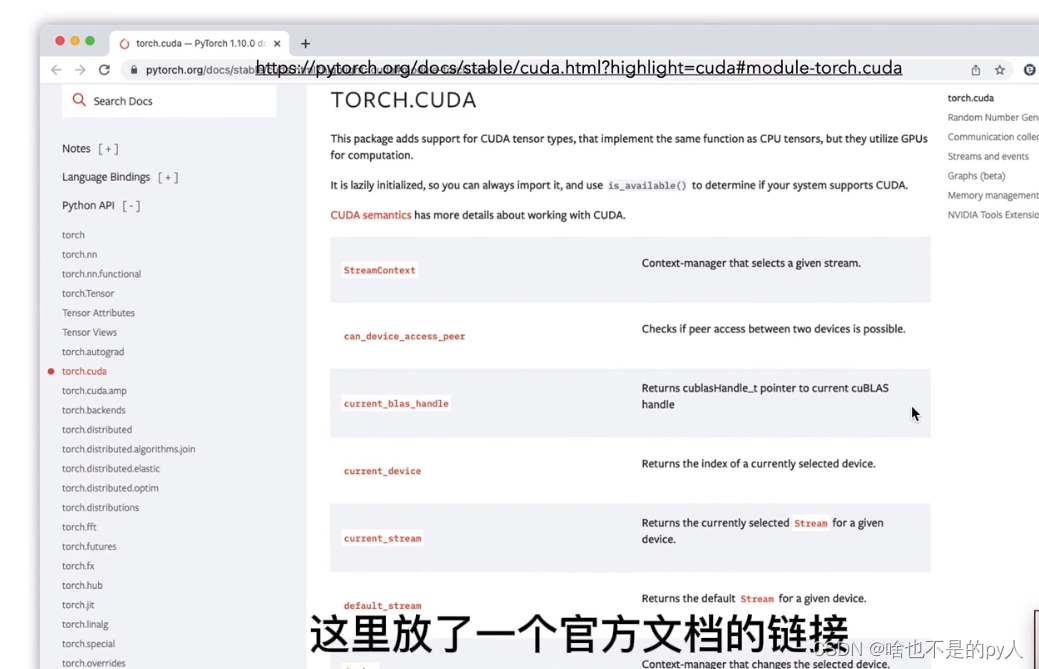
Task: Jump to Communication collectives section
Action: (993, 136)
